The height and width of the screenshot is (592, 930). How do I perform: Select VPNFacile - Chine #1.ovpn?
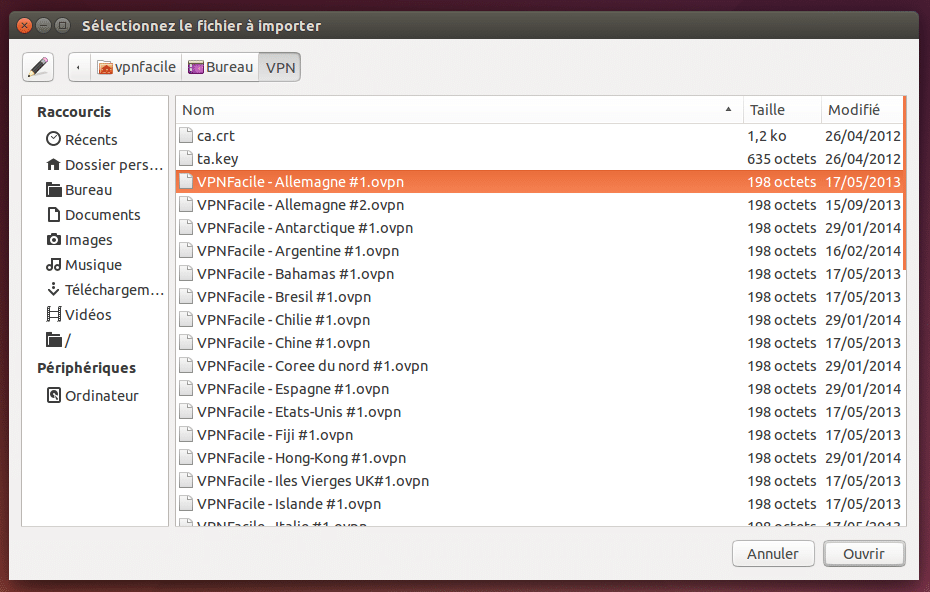pyautogui.click(x=540, y=343)
